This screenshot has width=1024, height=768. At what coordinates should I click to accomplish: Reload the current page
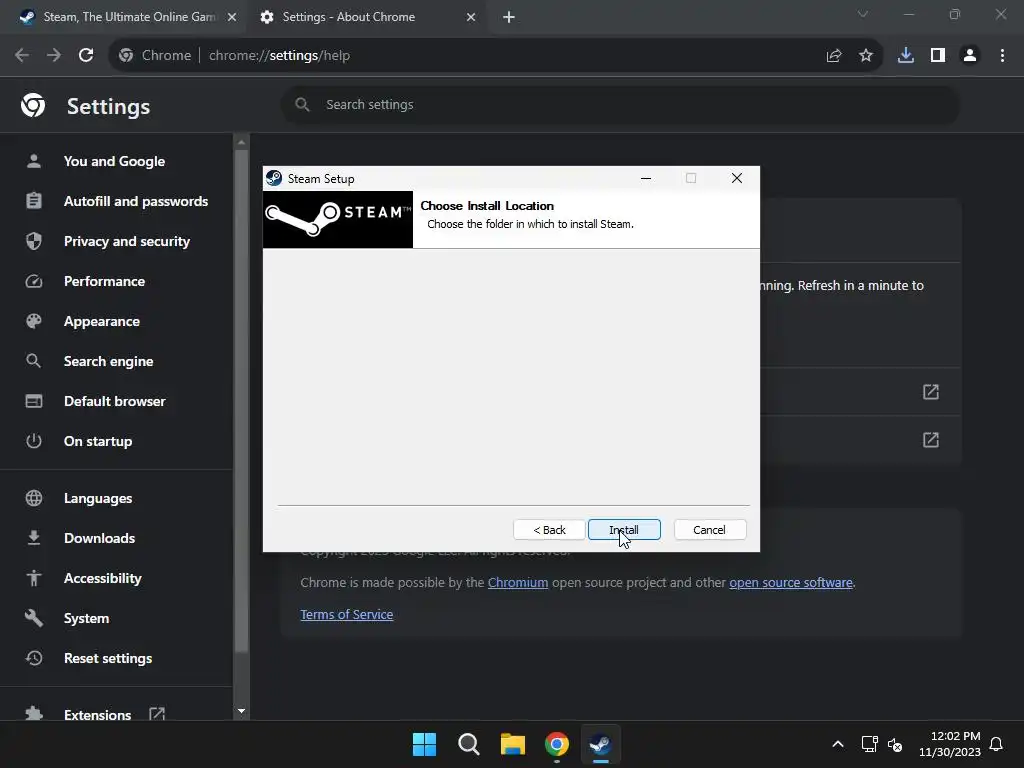(x=86, y=56)
